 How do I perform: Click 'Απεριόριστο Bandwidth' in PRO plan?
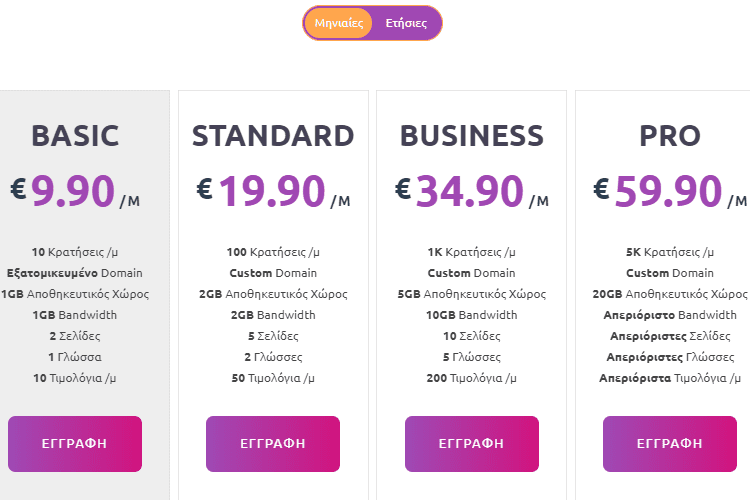670,315
